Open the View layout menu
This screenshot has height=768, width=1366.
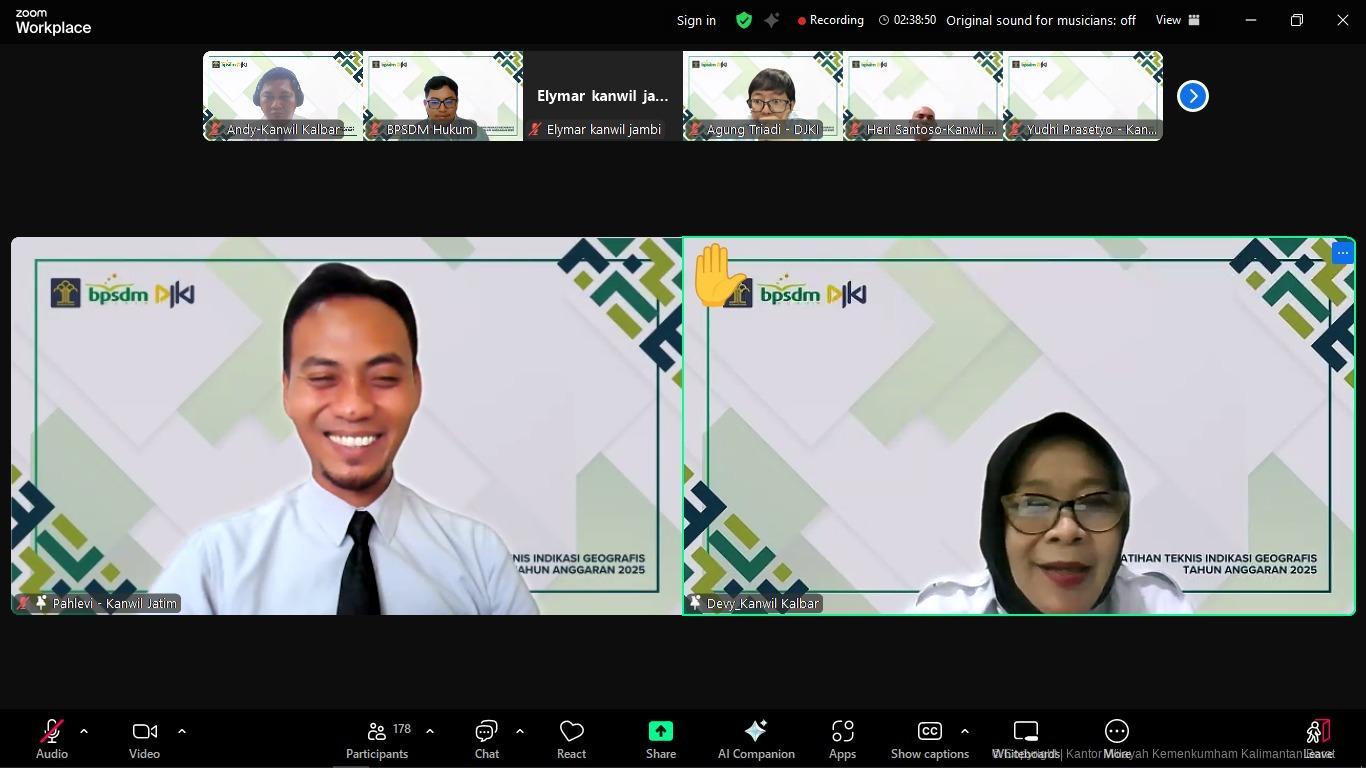tap(1178, 20)
